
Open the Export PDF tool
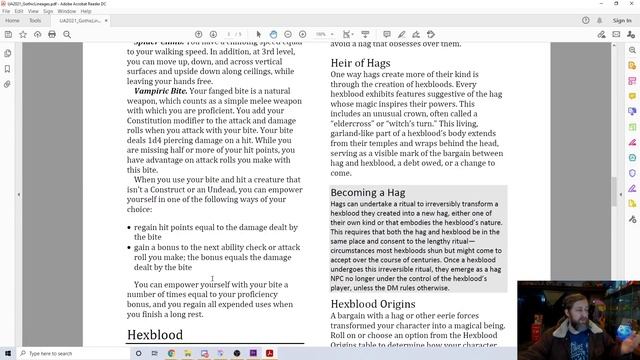[632, 65]
